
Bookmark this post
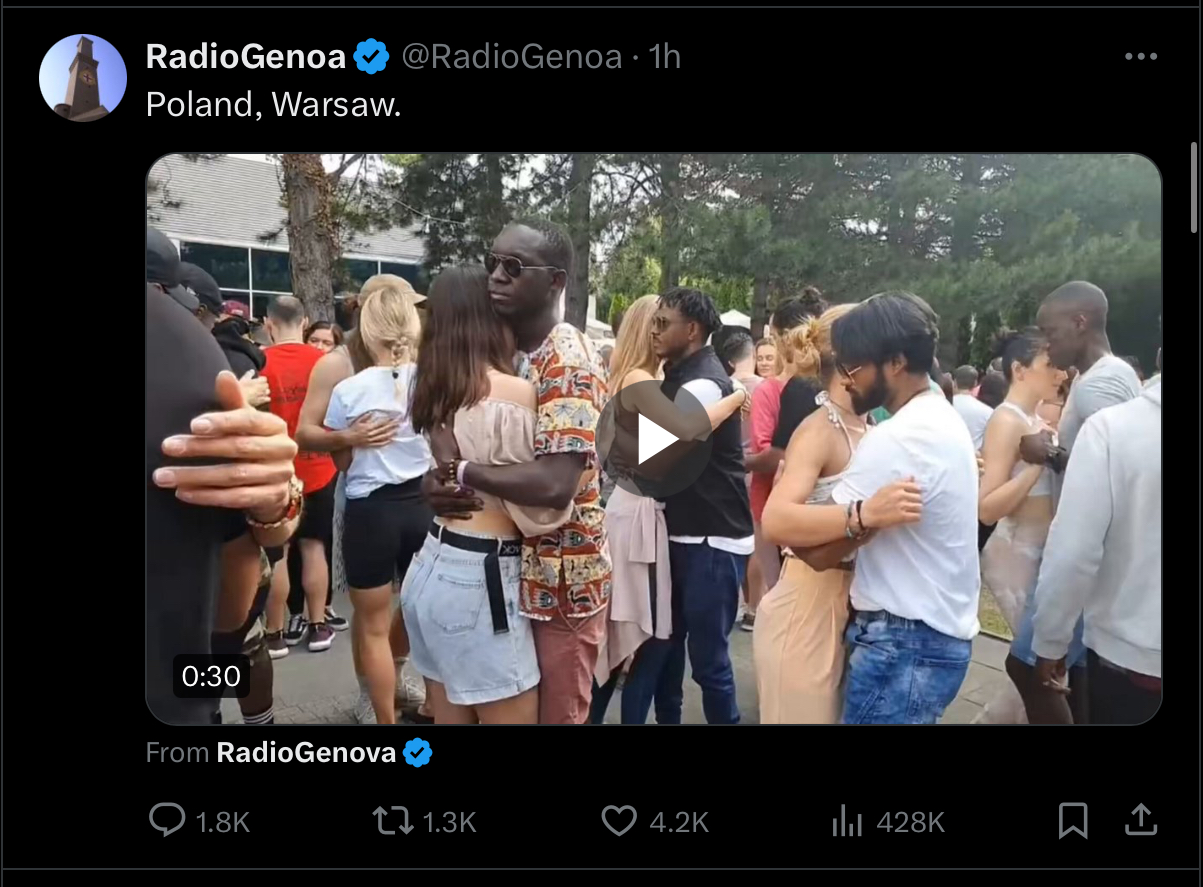1072,822
